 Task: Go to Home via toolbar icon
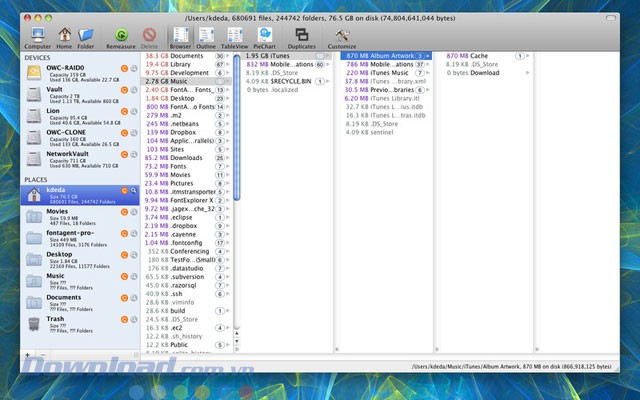63,37
